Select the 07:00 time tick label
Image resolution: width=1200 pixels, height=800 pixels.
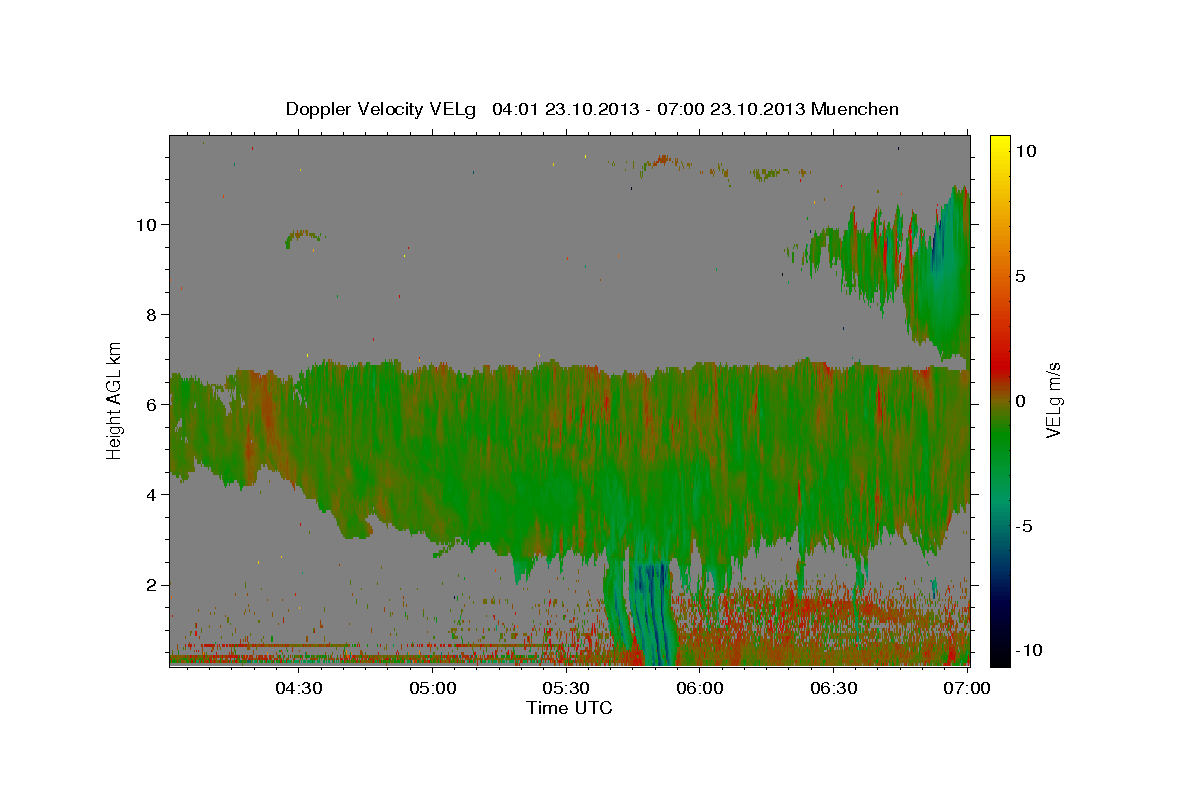click(x=967, y=688)
